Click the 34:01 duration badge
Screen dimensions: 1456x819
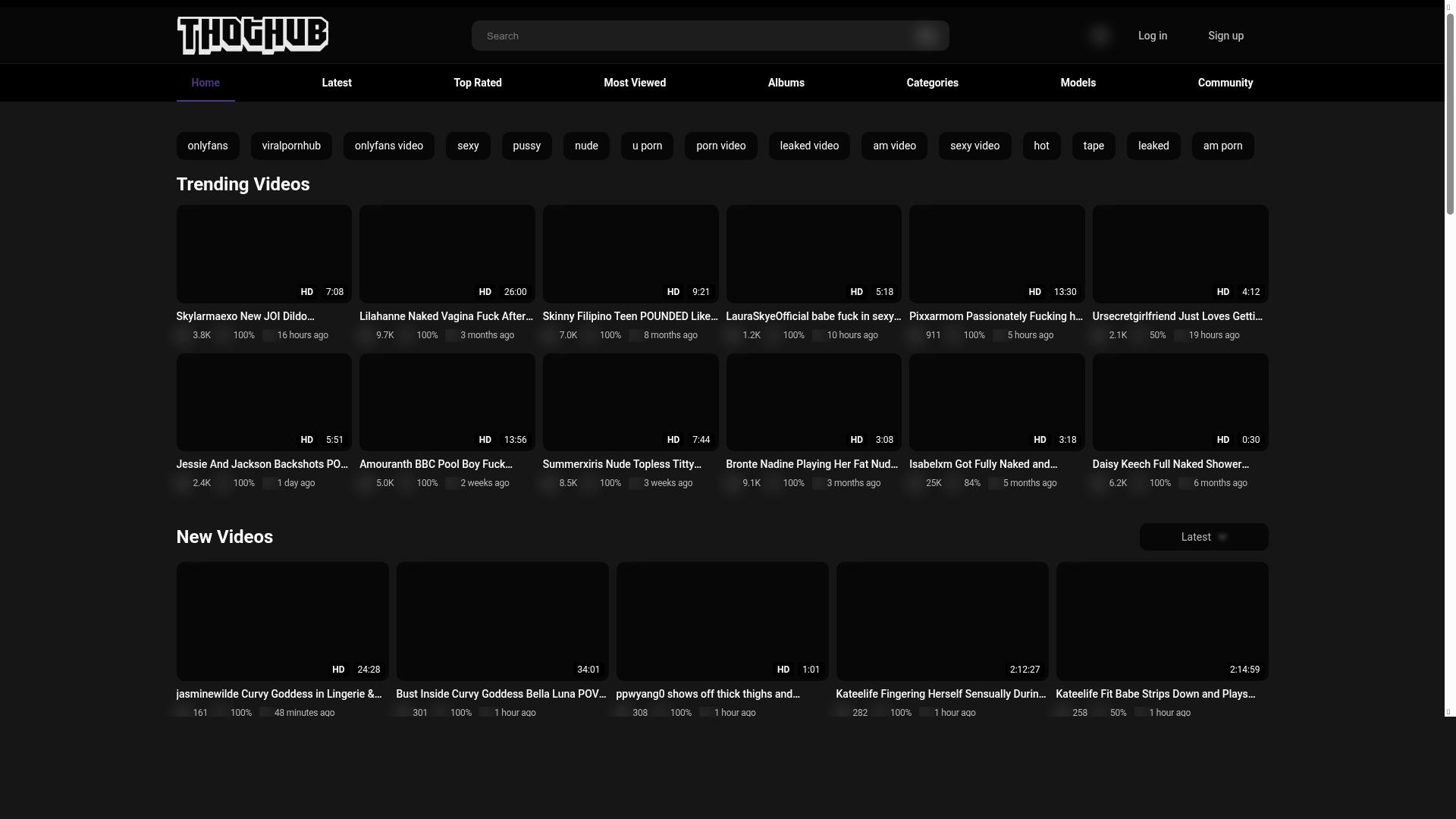tap(588, 670)
